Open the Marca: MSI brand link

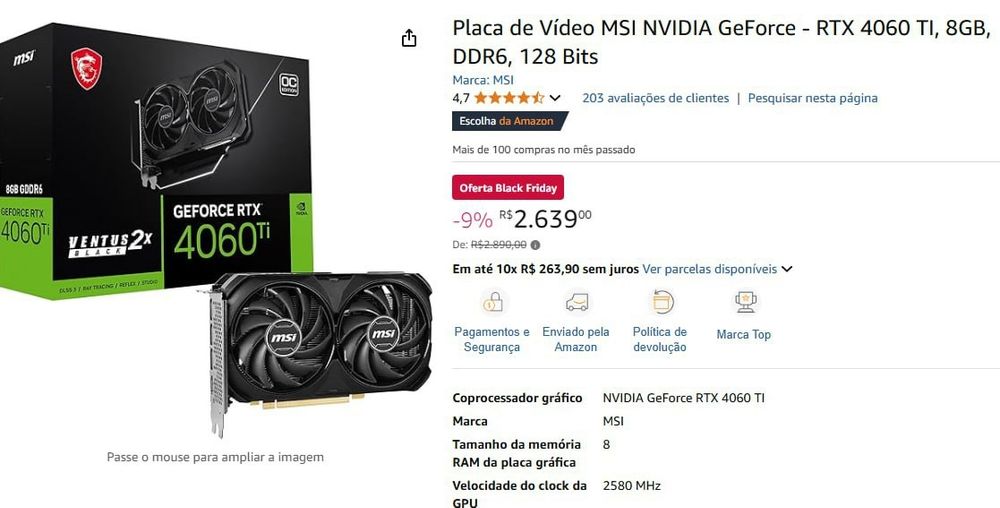tap(483, 80)
